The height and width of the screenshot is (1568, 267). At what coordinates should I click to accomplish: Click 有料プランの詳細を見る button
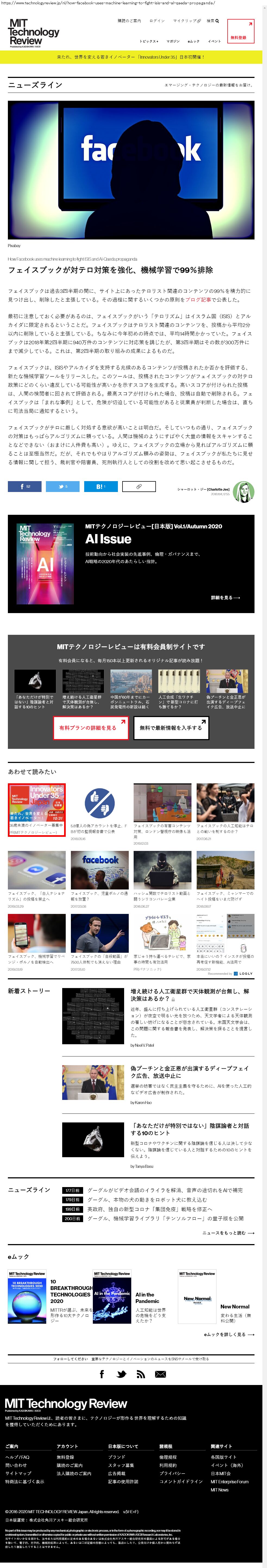90,727
